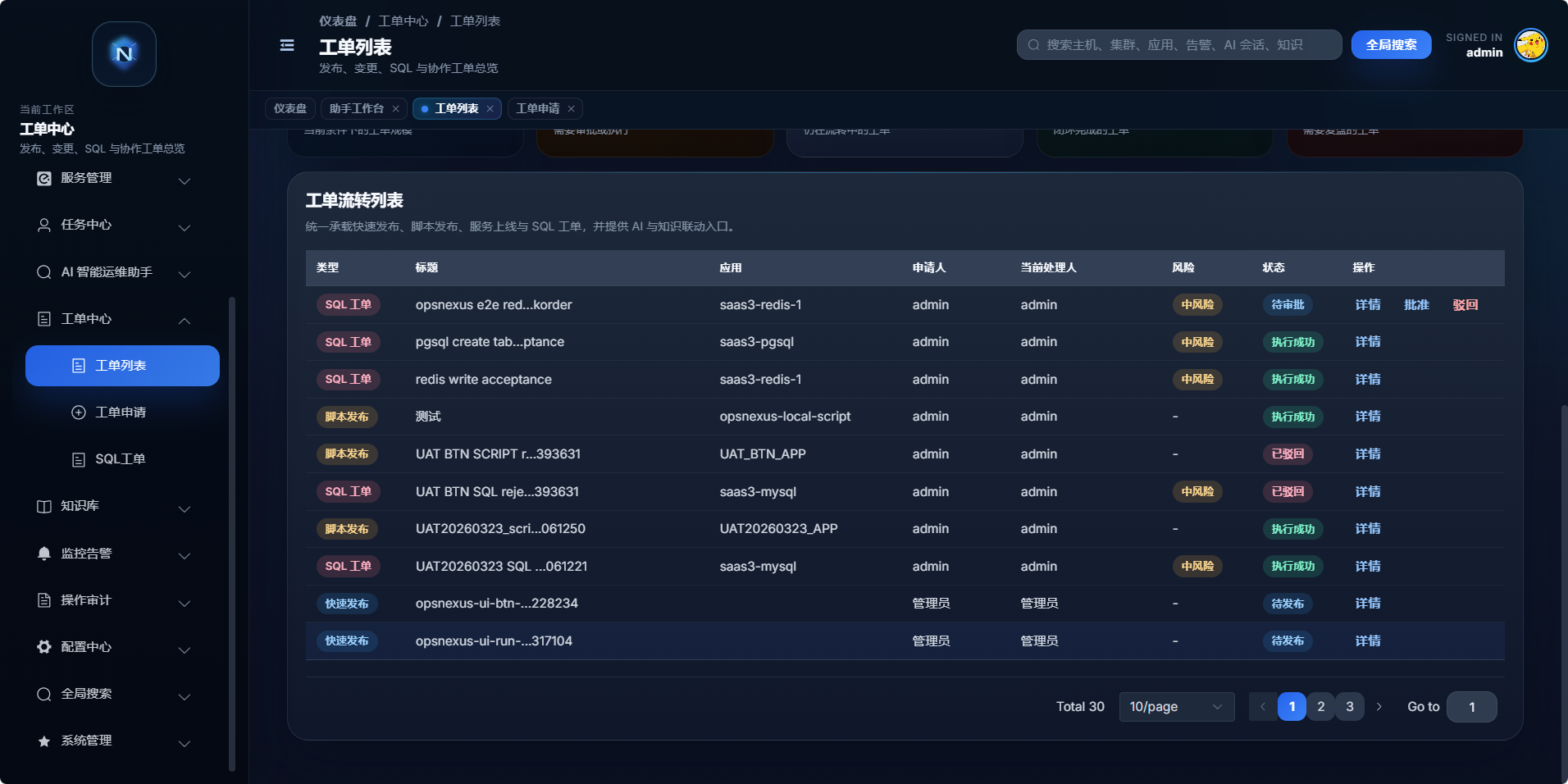Expand the 服务管理 section chevron

(x=184, y=180)
